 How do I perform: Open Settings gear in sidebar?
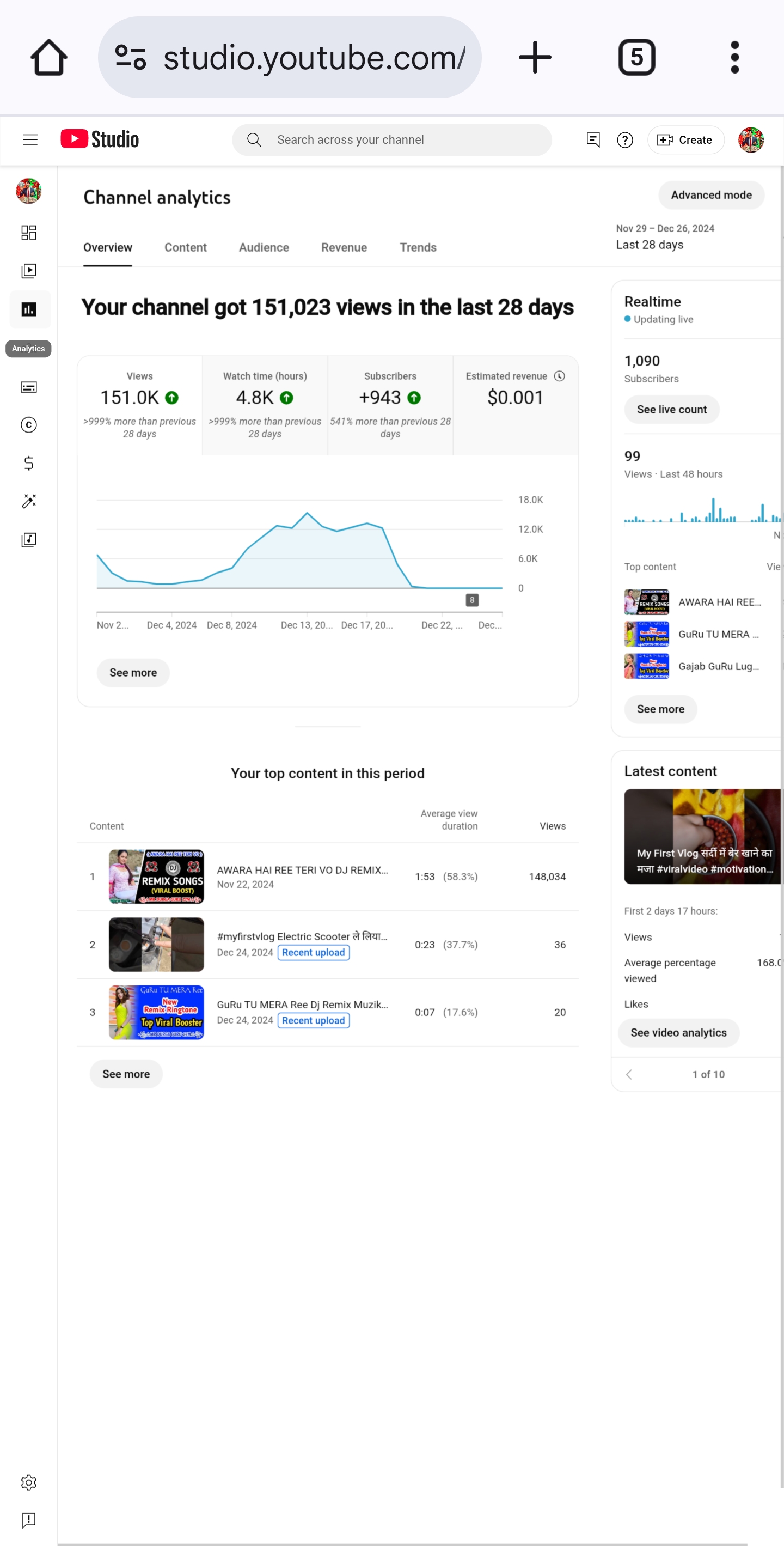[x=29, y=1482]
